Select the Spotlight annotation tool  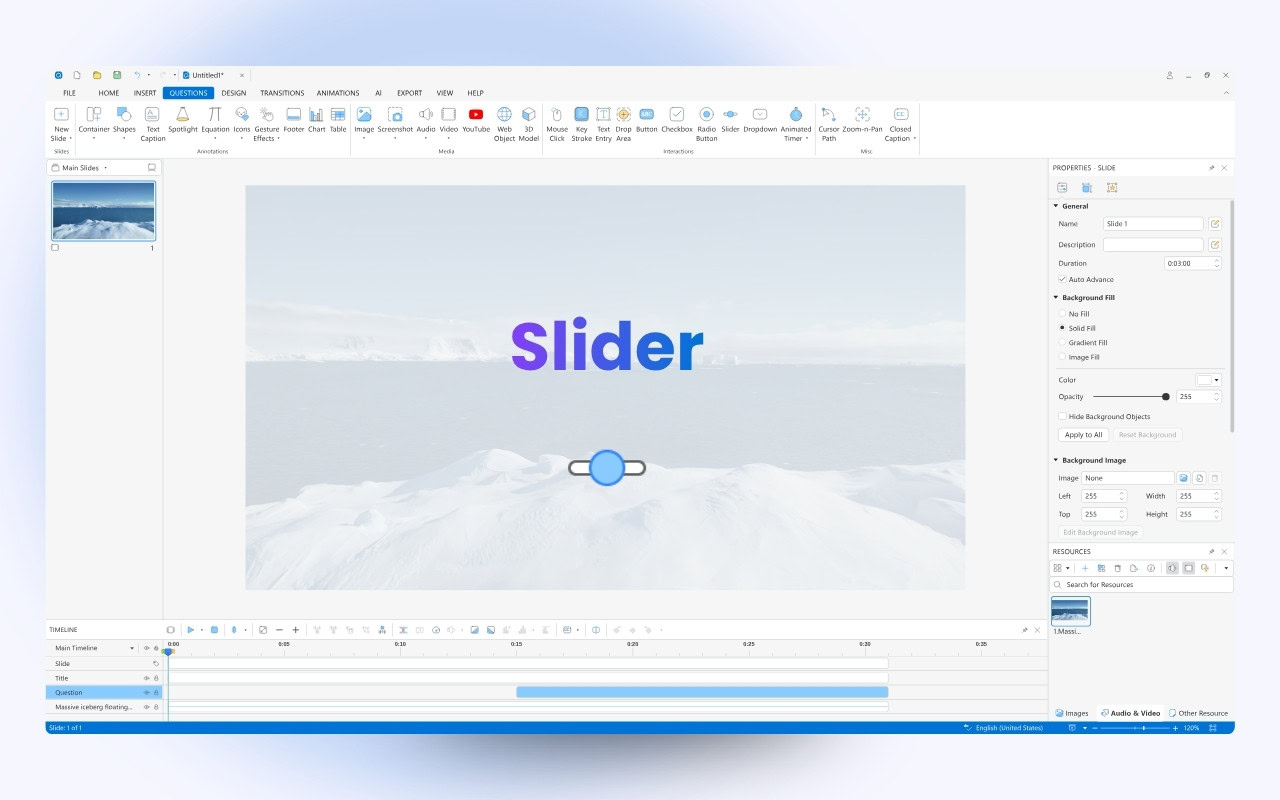tap(183, 120)
